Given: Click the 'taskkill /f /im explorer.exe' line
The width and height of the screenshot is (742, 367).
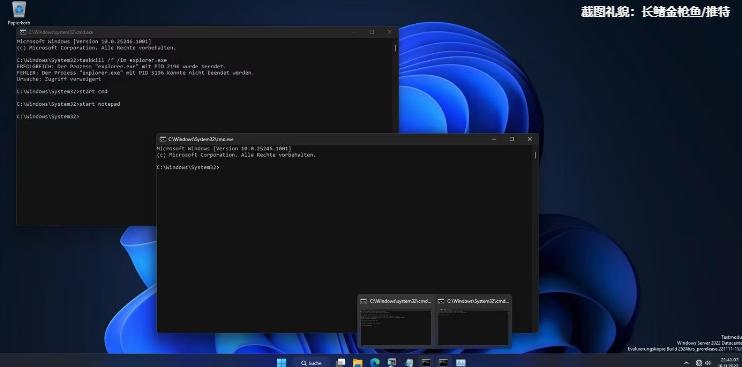Looking at the screenshot, I should (x=91, y=61).
